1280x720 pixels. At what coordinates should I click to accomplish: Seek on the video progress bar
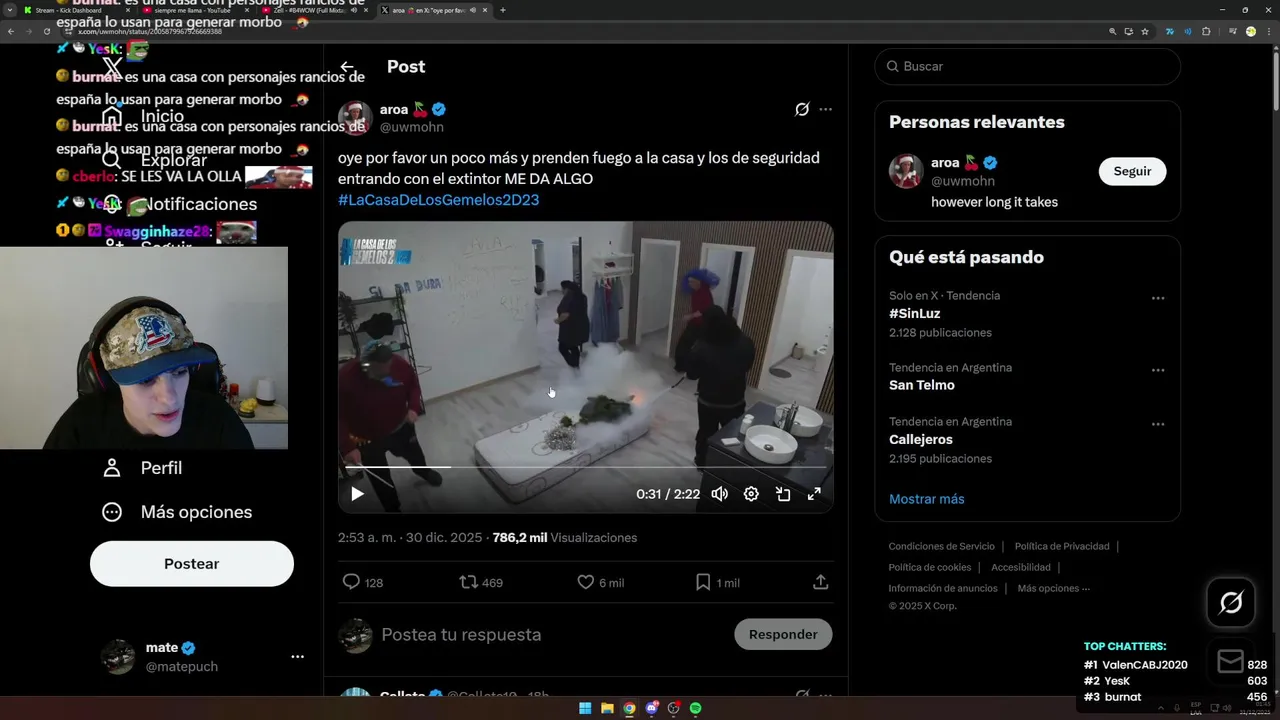tap(586, 467)
